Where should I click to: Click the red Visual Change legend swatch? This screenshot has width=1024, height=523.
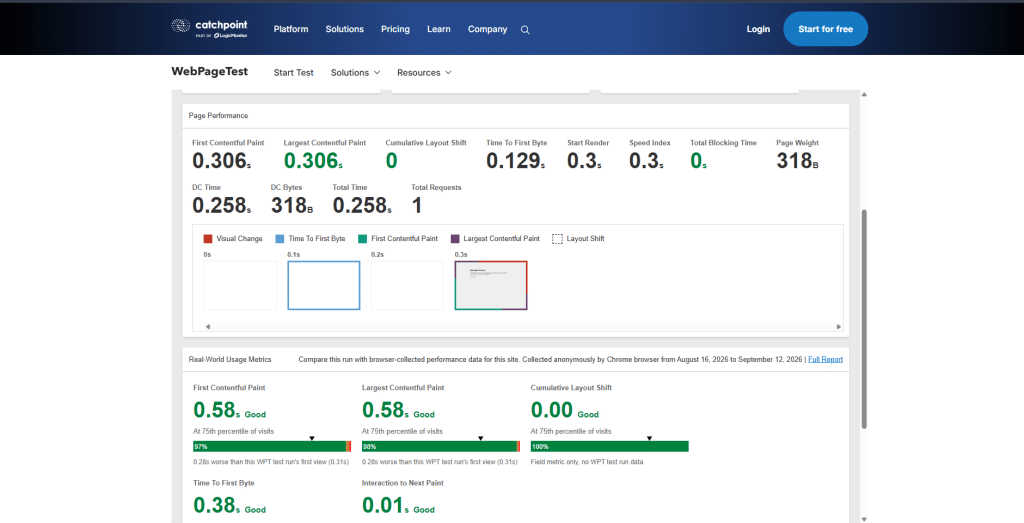coord(208,239)
